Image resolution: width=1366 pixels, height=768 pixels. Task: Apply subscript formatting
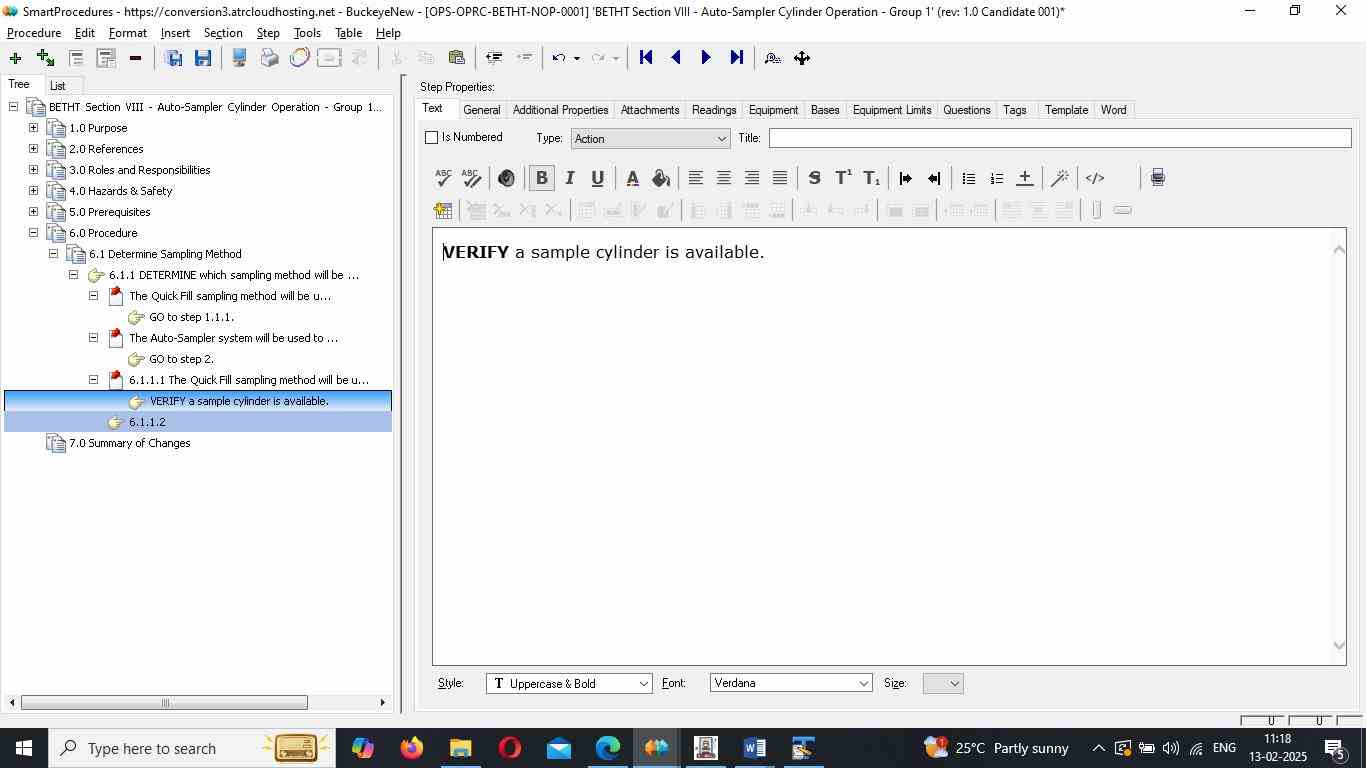coord(871,178)
